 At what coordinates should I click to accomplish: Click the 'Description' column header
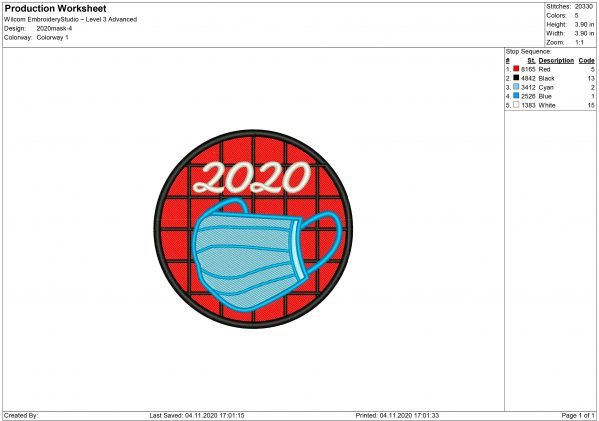(556, 60)
